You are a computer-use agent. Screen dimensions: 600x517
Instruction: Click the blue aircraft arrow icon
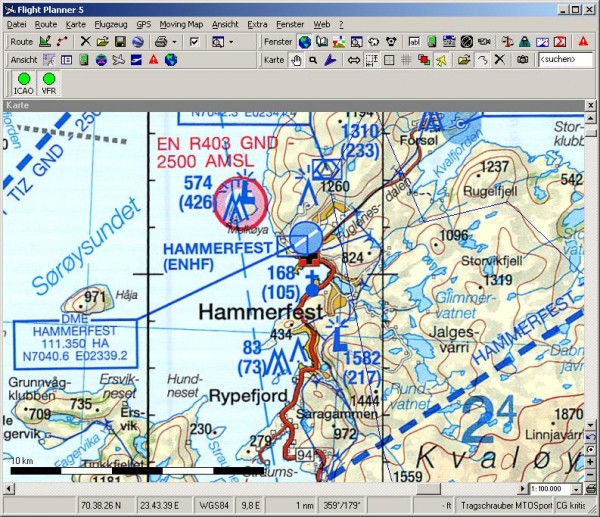click(330, 60)
